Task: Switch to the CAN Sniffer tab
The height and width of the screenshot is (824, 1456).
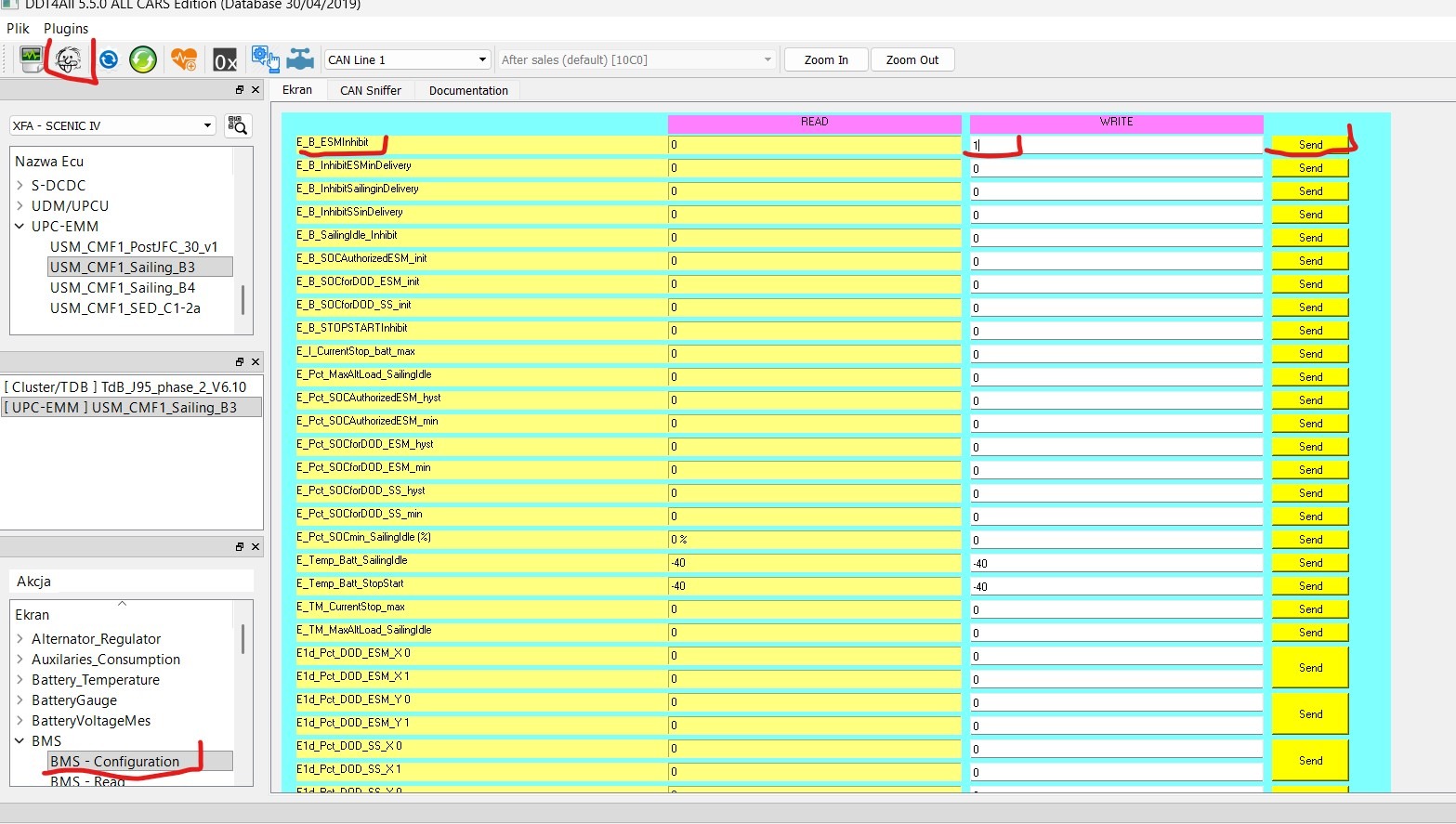Action: (370, 90)
